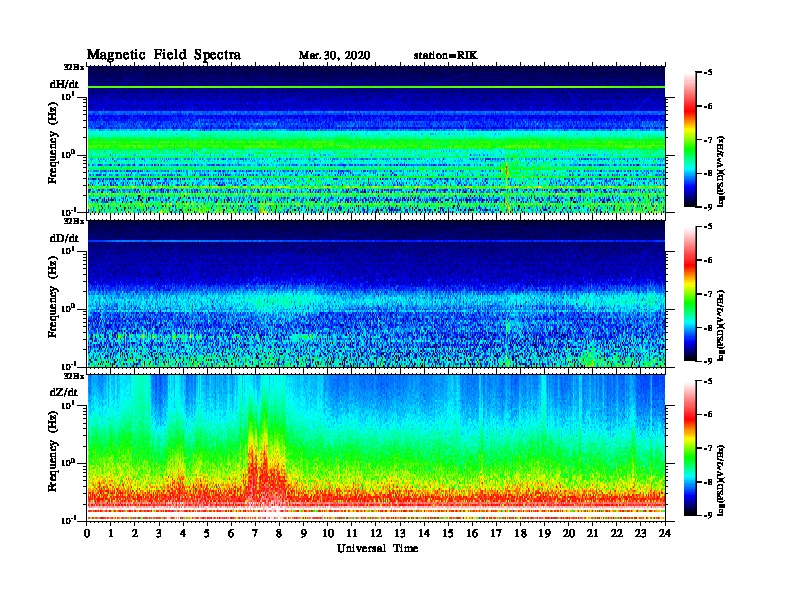Click the "-5" tick on dH/dt colorbar
The height and width of the screenshot is (612, 792).
708,72
